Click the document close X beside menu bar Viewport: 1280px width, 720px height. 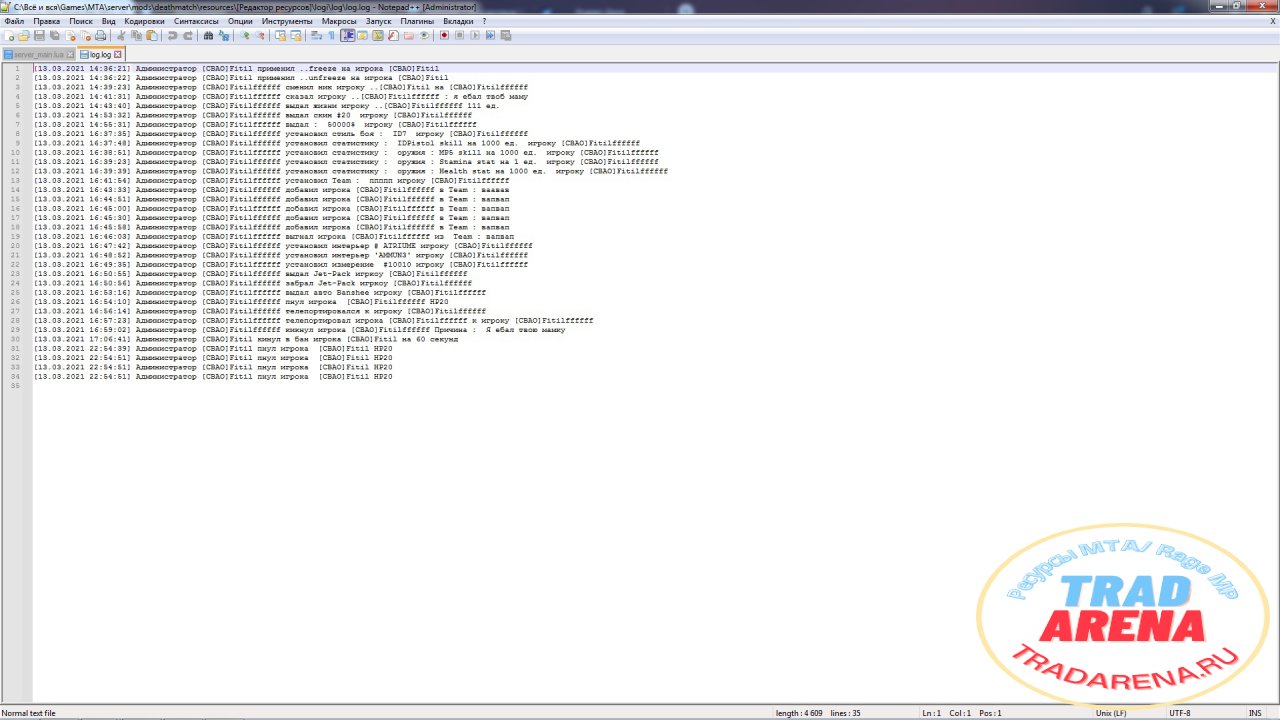[x=1273, y=21]
